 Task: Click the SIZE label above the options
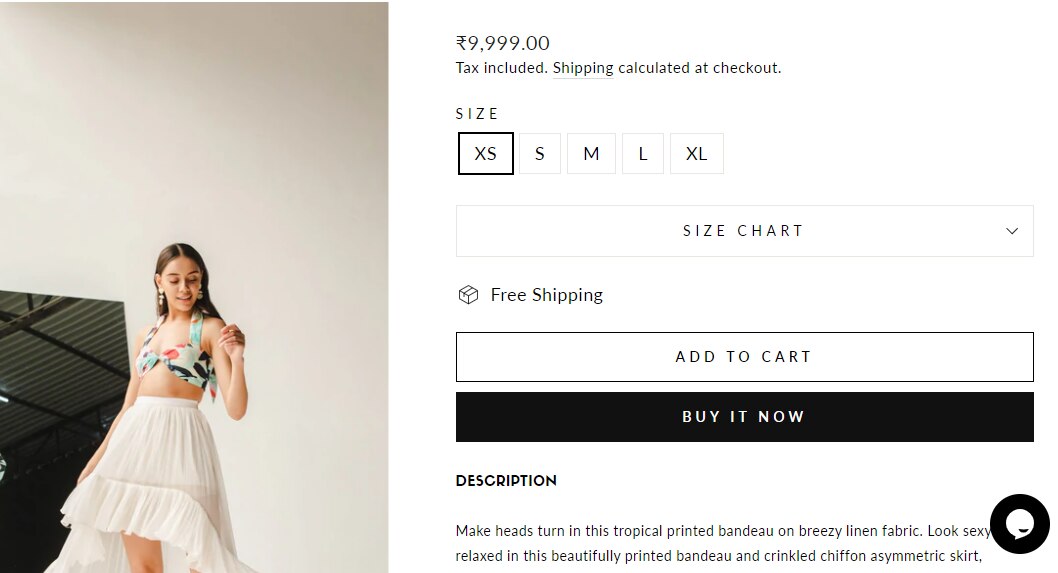click(x=477, y=114)
